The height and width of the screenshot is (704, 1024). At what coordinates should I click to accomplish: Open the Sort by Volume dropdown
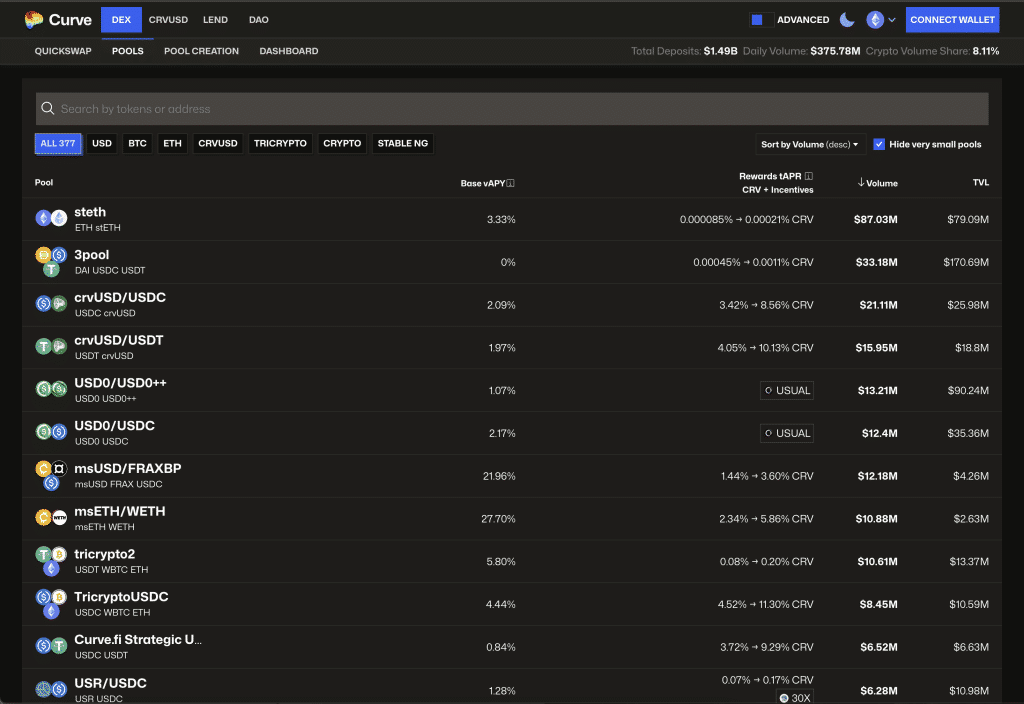(810, 144)
